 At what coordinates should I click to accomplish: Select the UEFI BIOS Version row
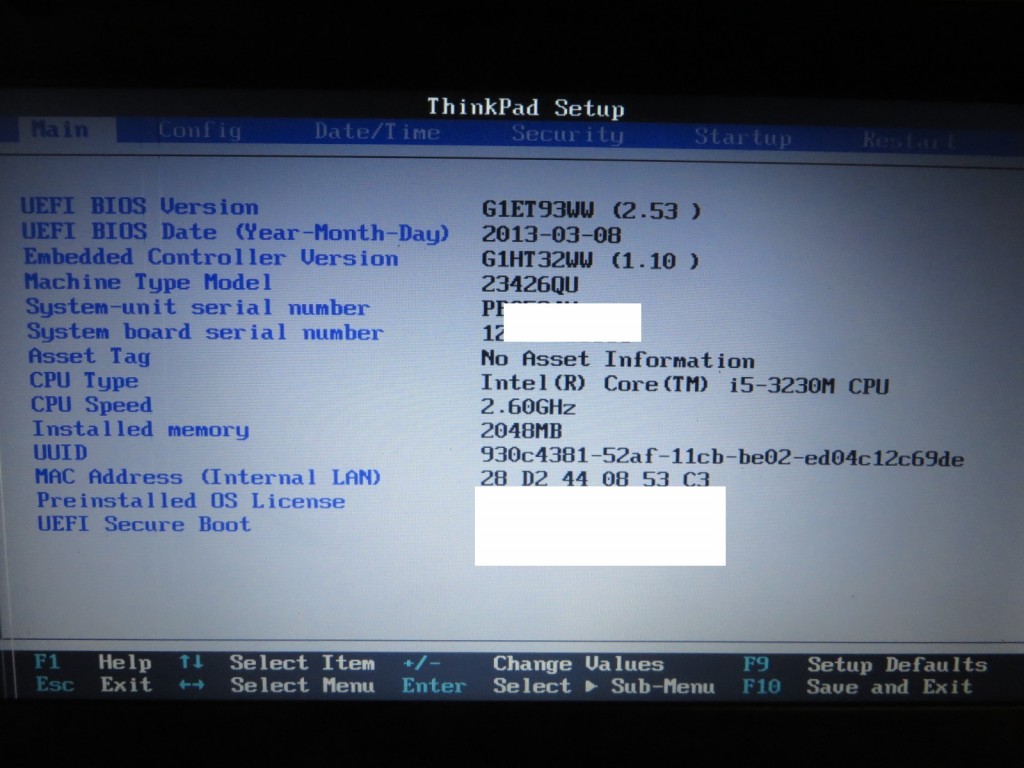(x=140, y=207)
